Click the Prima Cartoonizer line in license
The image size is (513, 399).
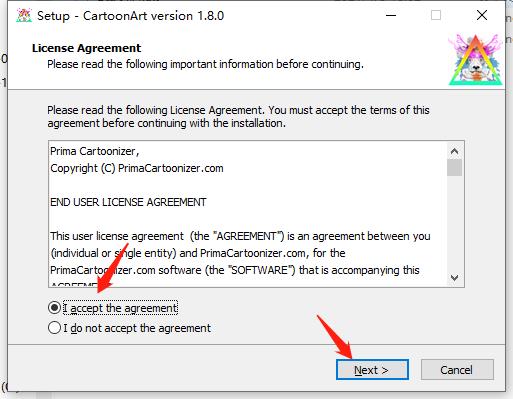click(x=95, y=151)
